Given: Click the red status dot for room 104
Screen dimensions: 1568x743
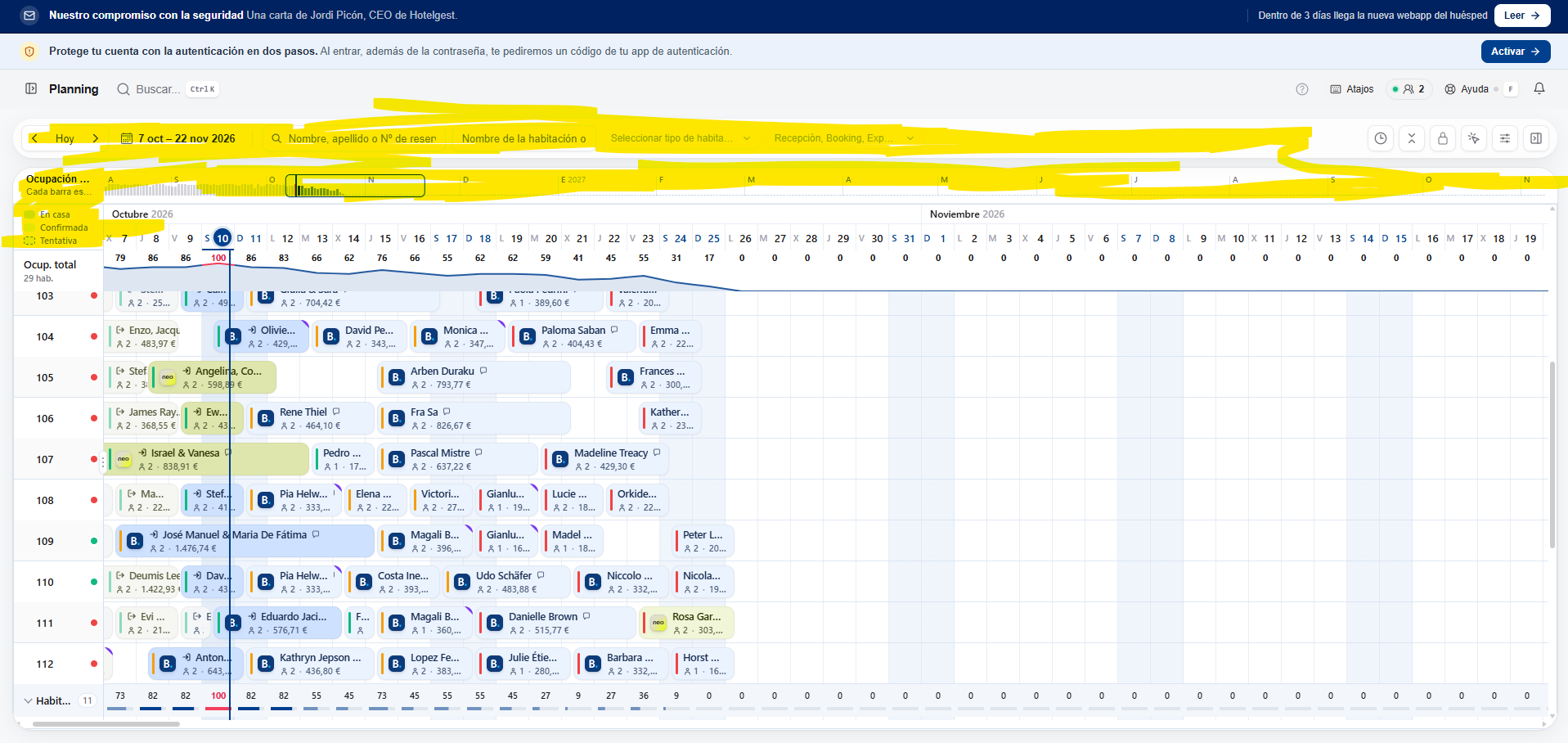Looking at the screenshot, I should coord(94,336).
